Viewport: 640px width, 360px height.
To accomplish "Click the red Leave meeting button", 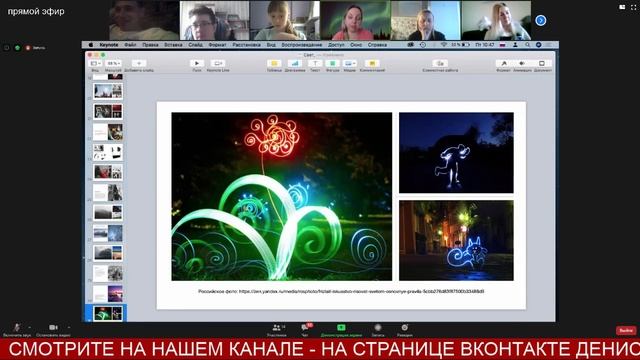I will (x=626, y=330).
